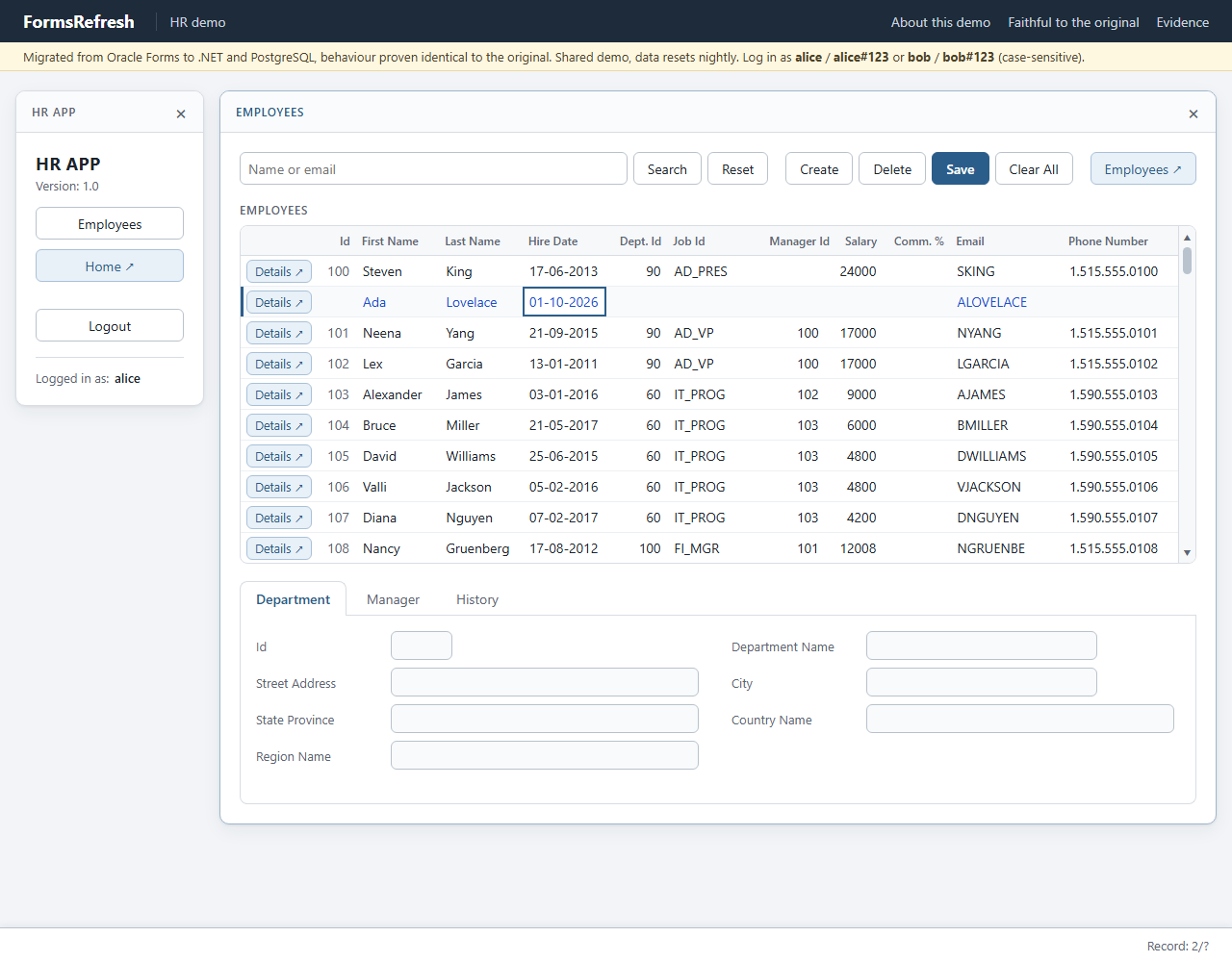This screenshot has width=1232, height=962.
Task: Click Employees in the HR APP sidebar
Action: point(110,224)
